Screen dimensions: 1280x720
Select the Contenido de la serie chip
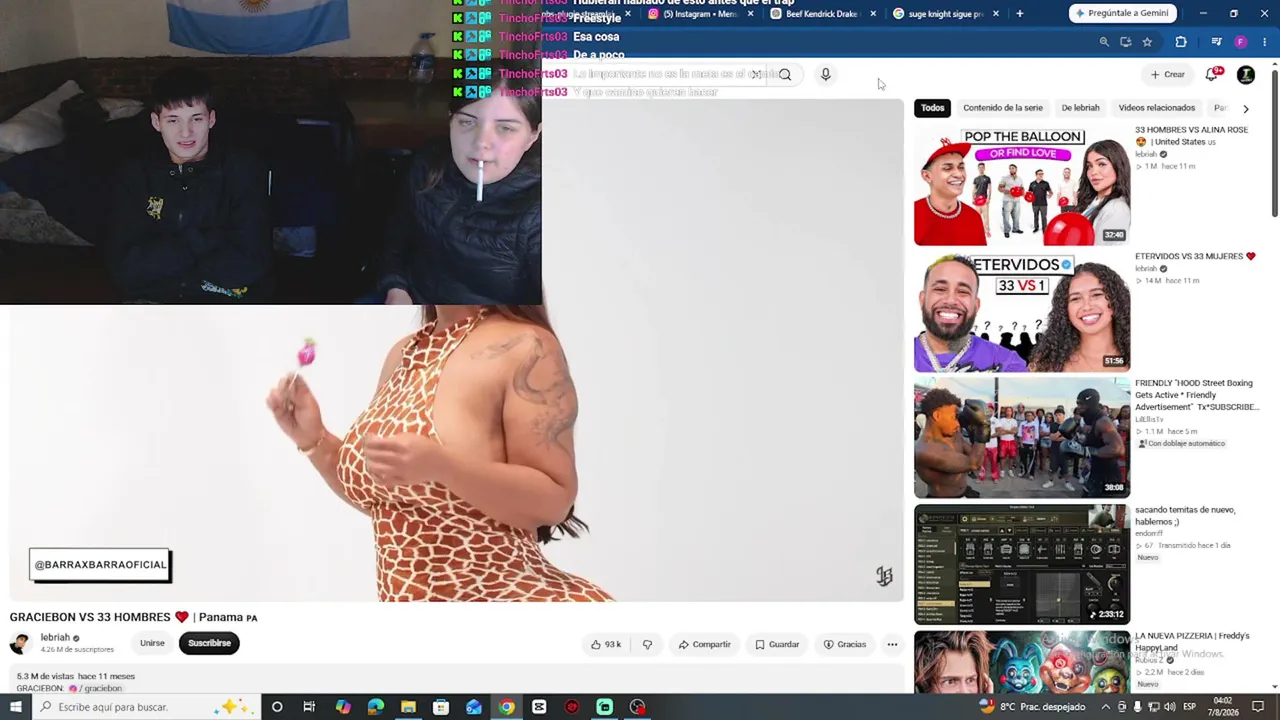(x=1002, y=108)
